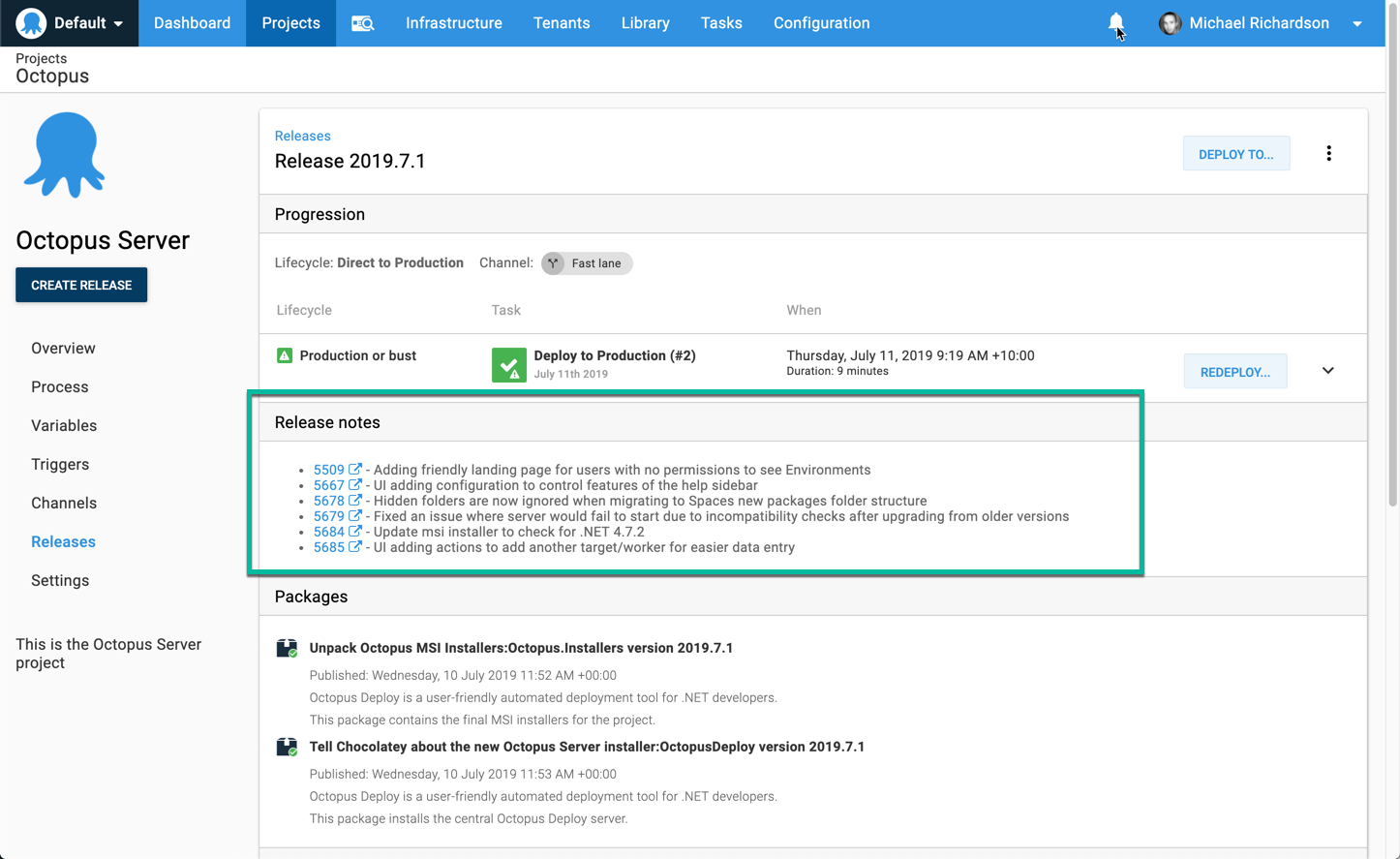Open the Infrastructure menu
This screenshot has height=859, width=1400.
453,23
